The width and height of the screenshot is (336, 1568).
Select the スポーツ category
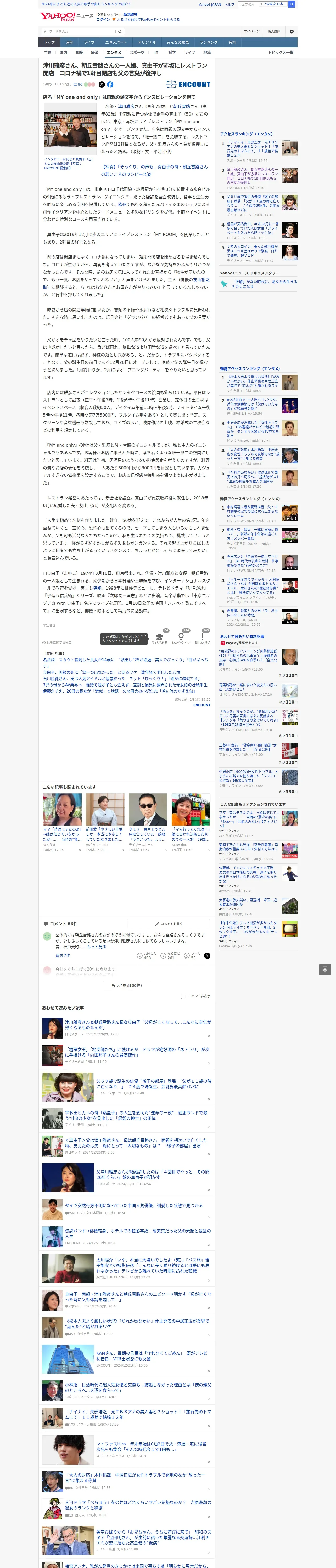pos(137,52)
